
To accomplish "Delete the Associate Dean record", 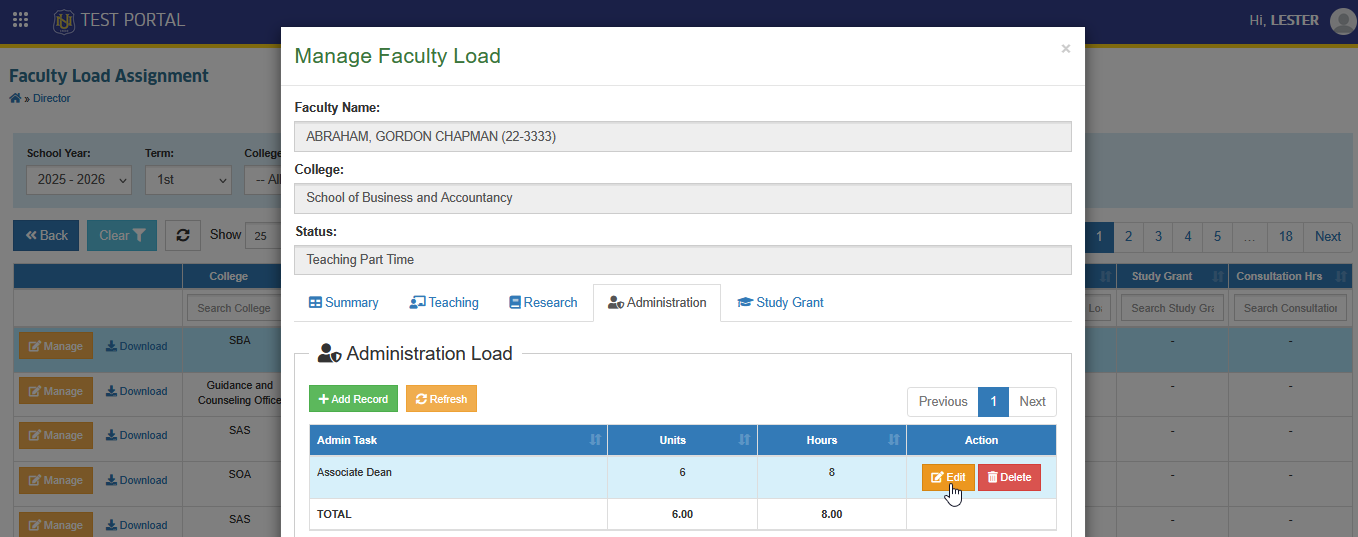I will [x=1009, y=478].
